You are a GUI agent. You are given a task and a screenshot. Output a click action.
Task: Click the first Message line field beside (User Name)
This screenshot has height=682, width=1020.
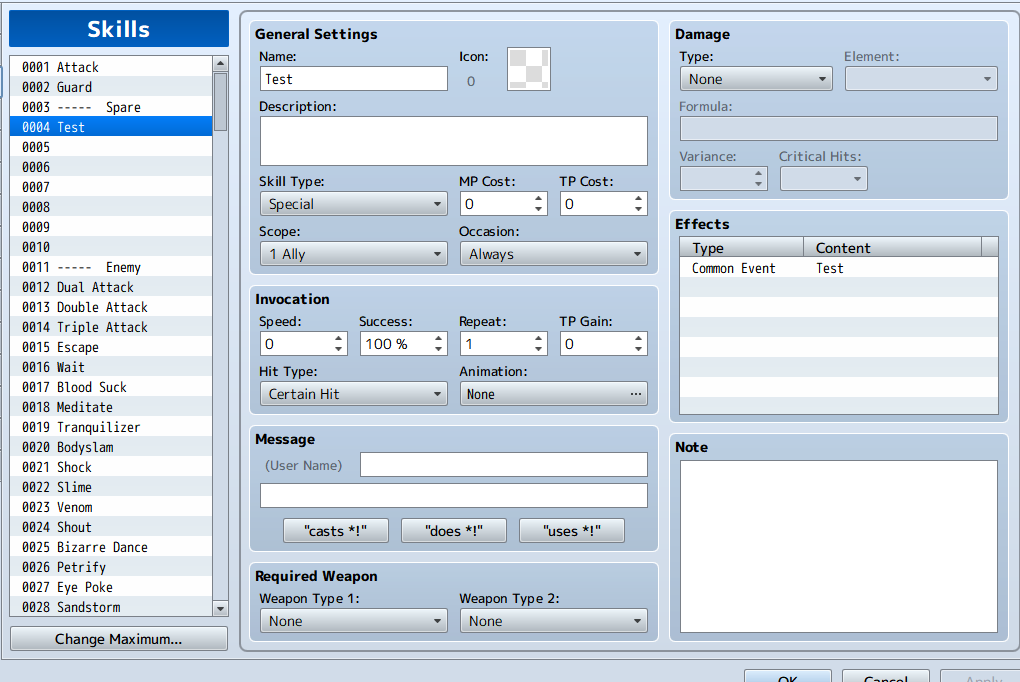pos(503,465)
